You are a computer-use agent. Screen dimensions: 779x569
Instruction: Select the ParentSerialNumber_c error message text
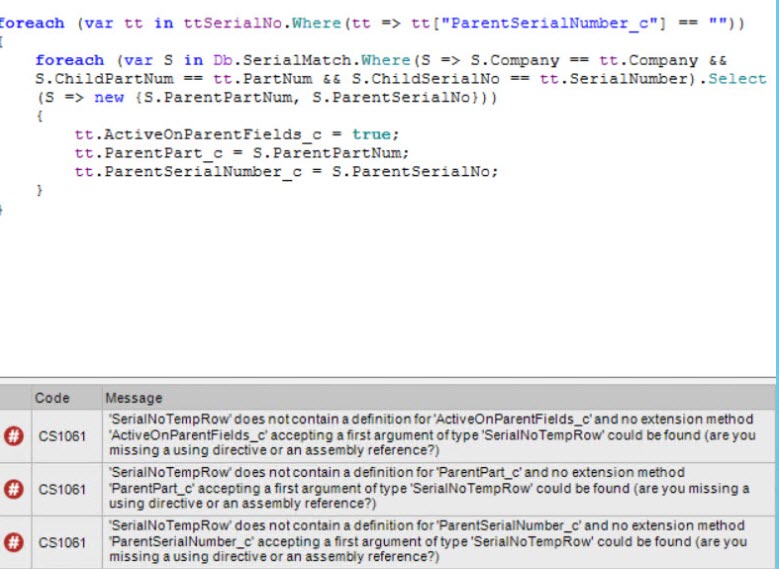[x=428, y=541]
